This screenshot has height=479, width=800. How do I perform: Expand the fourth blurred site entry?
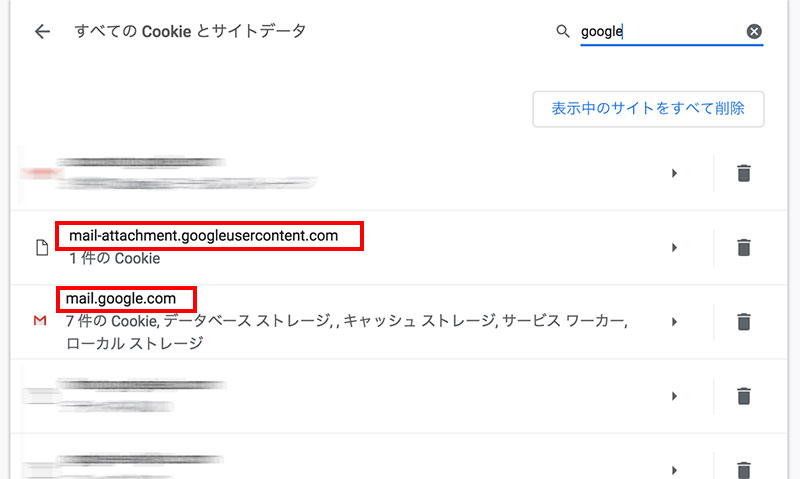pos(674,395)
